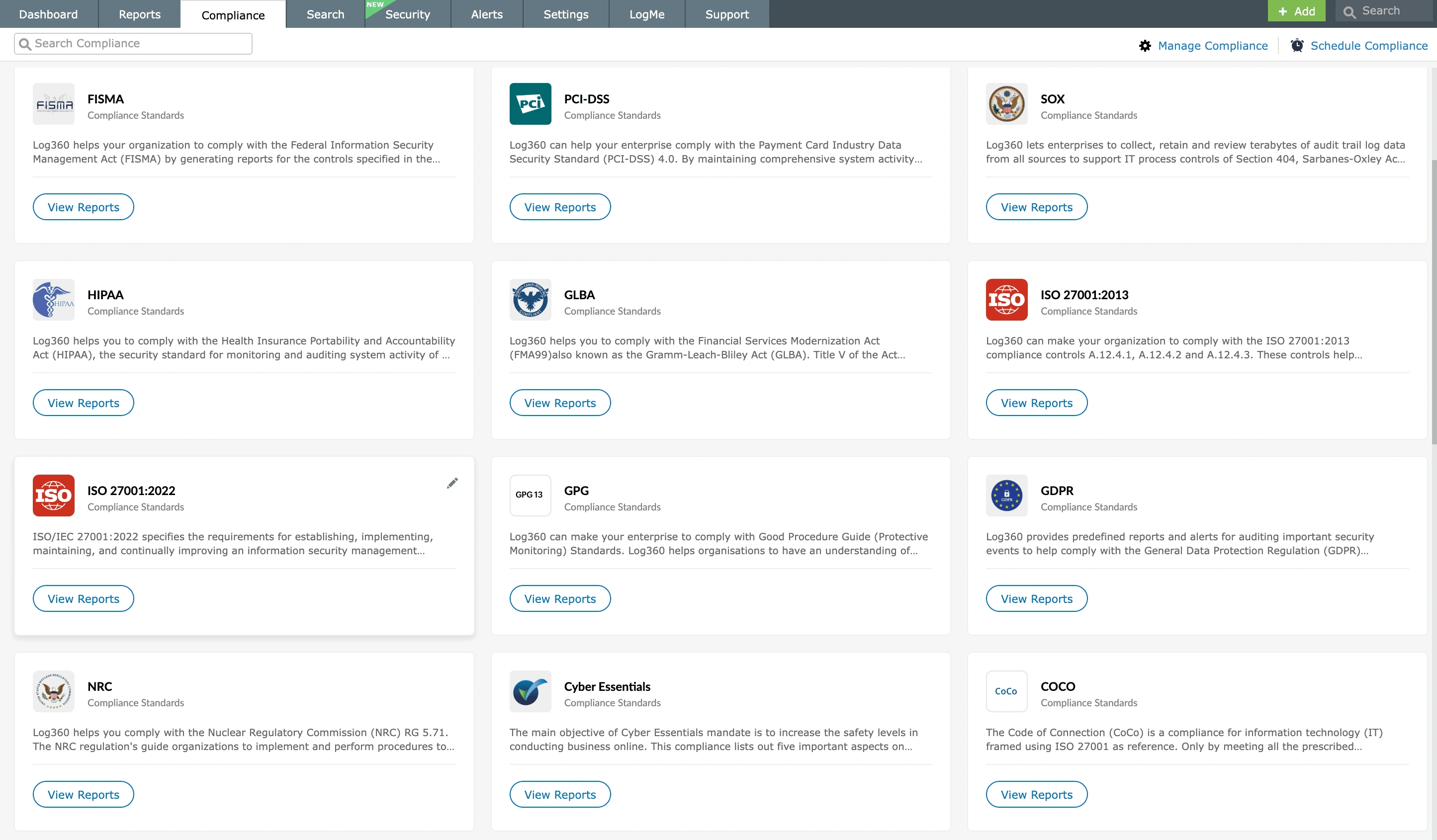View Reports for COCO
The width and height of the screenshot is (1437, 840).
[1037, 794]
